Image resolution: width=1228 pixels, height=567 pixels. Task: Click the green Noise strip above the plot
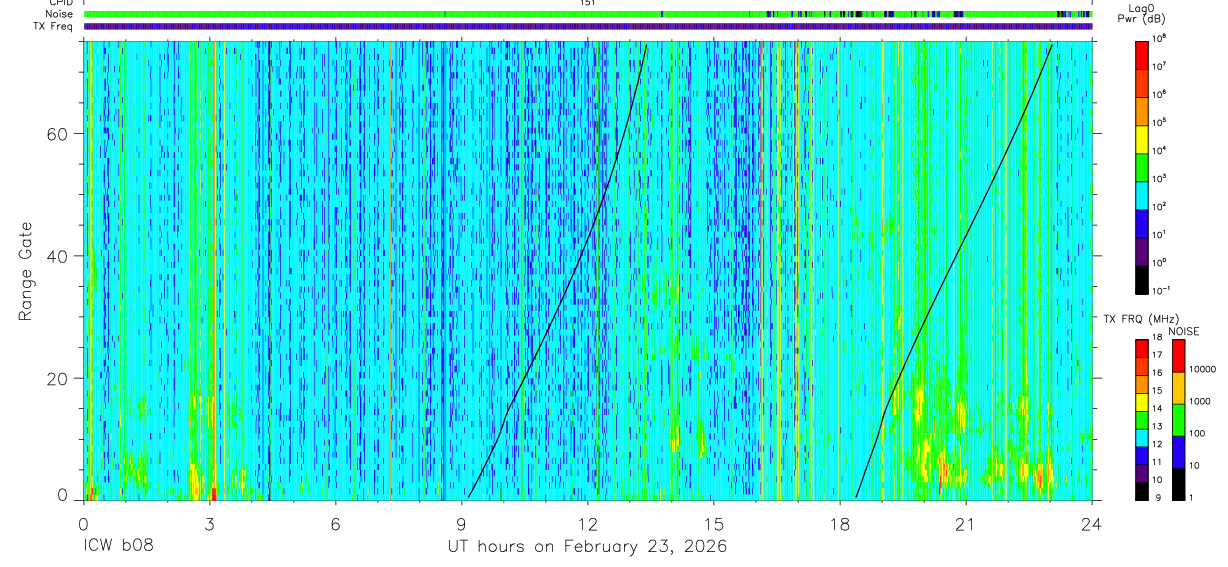pos(588,14)
